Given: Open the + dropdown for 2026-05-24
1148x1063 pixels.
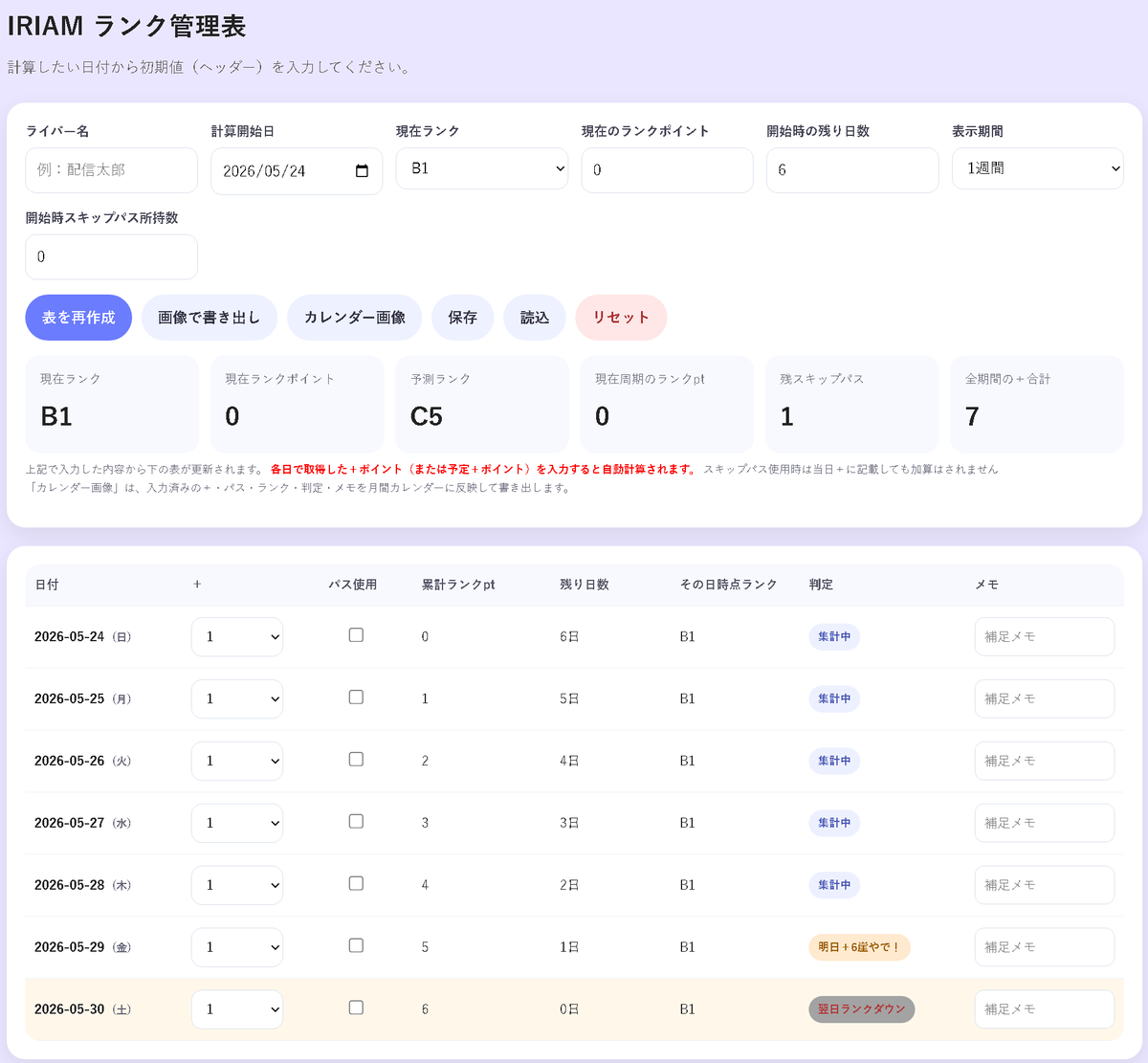Looking at the screenshot, I should pyautogui.click(x=237, y=637).
